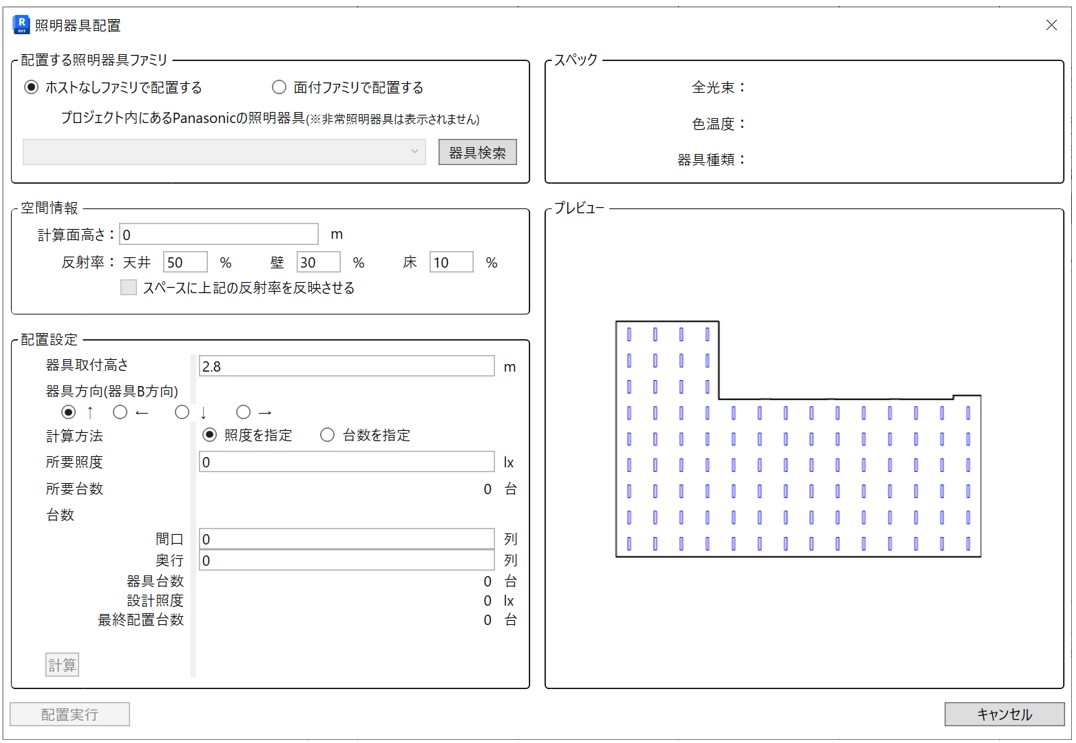Image resolution: width=1076 pixels, height=743 pixels.
Task: Select the up arrow fixture direction
Action: [x=69, y=411]
